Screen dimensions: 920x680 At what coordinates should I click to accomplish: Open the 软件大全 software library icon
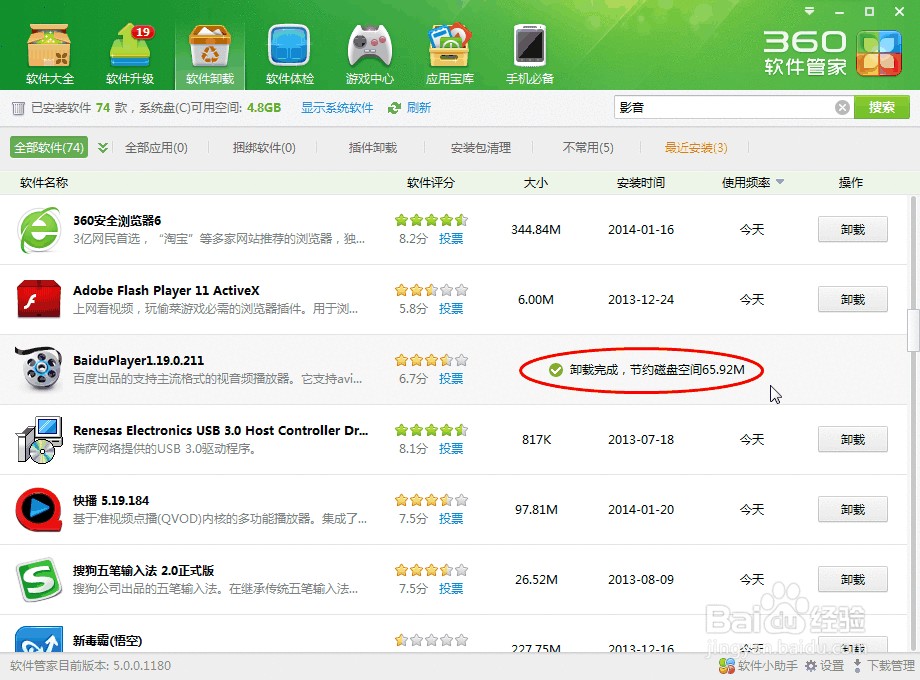(x=49, y=53)
